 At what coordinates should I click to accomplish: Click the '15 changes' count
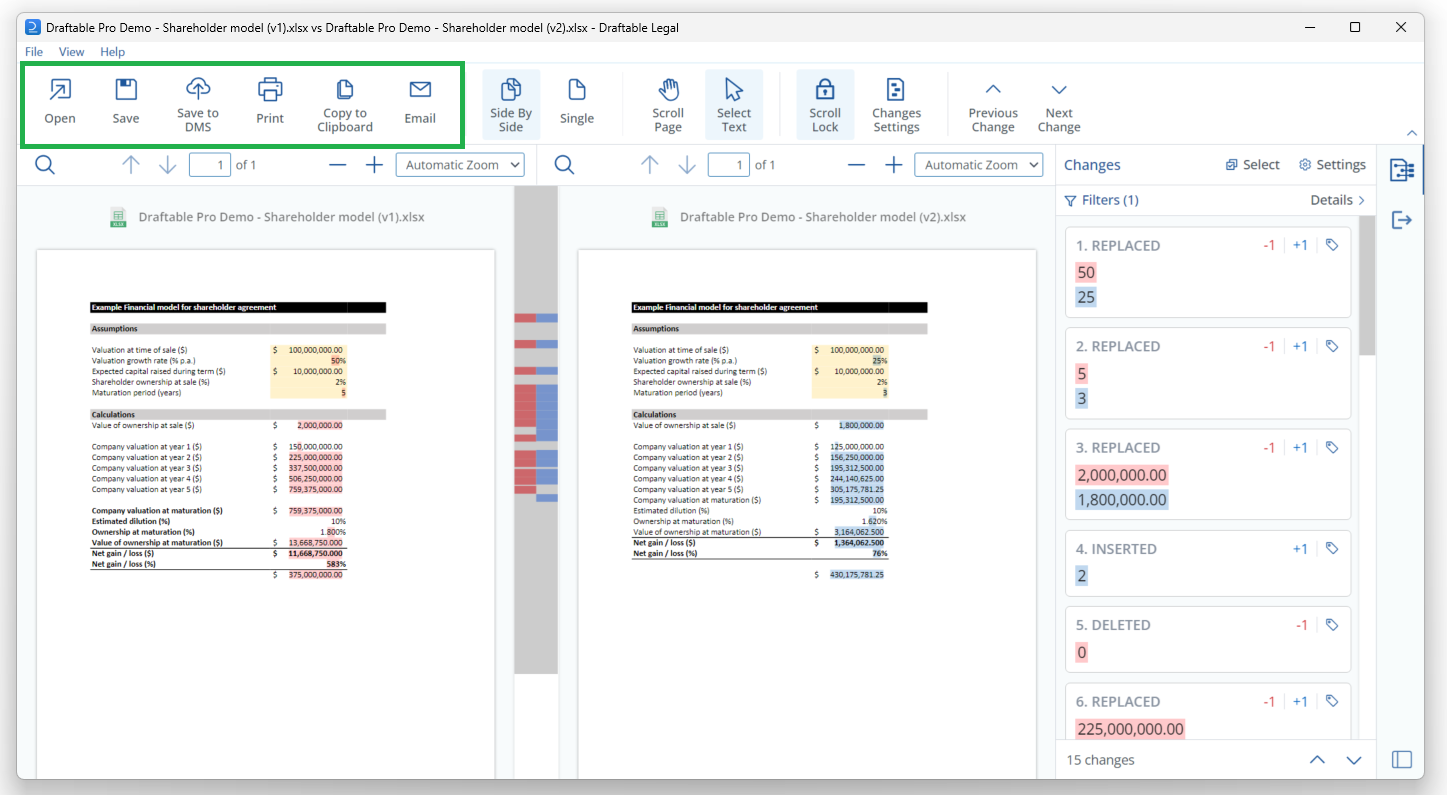(1101, 760)
